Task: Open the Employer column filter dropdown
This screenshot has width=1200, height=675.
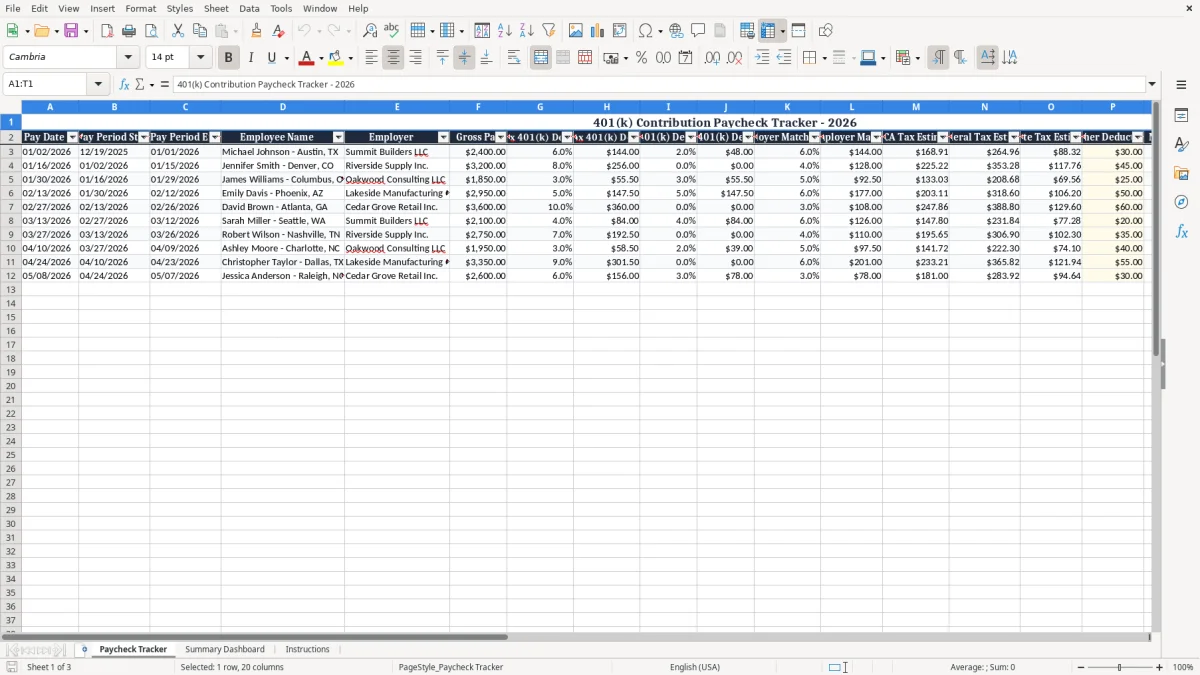Action: [x=443, y=137]
